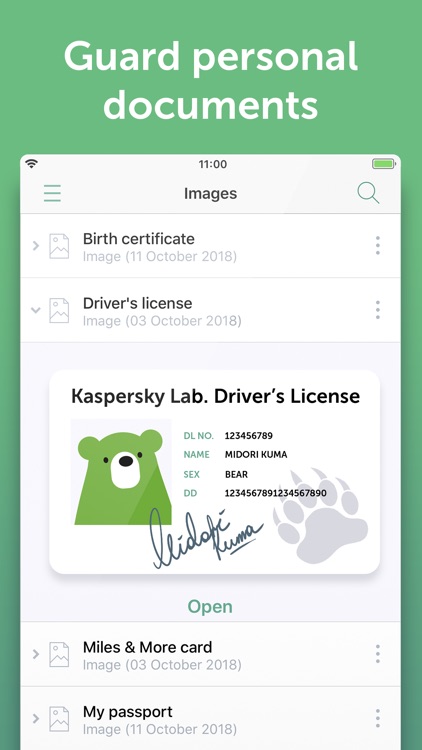422x750 pixels.
Task: Tap the 11:00 status bar clock
Action: [213, 165]
